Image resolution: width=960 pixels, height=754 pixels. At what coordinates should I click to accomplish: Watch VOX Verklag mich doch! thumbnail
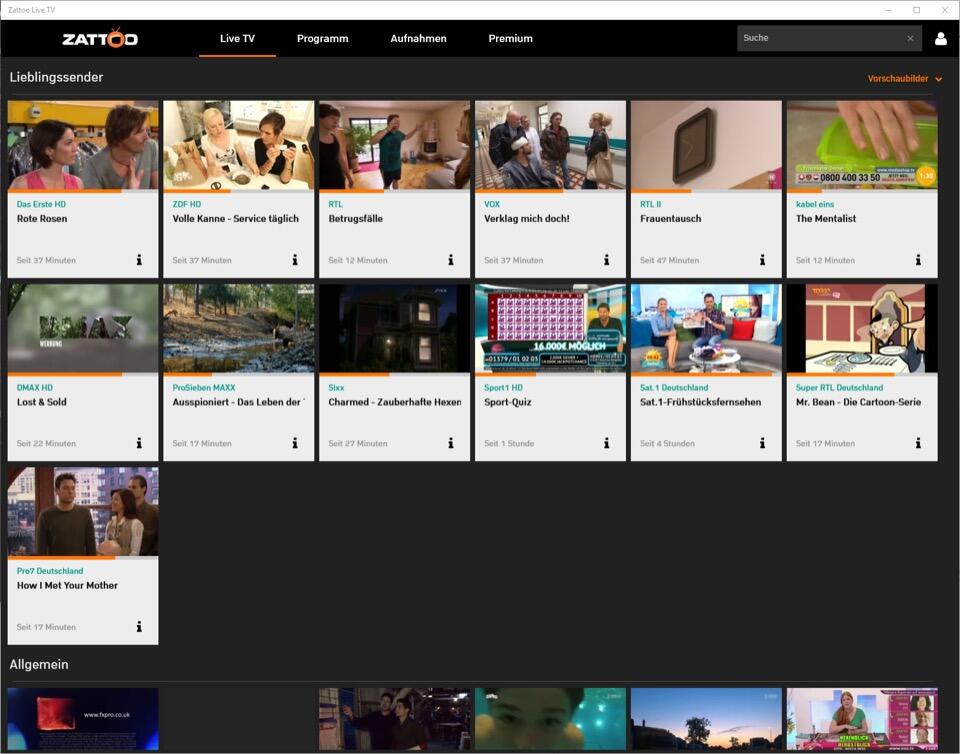[x=550, y=145]
